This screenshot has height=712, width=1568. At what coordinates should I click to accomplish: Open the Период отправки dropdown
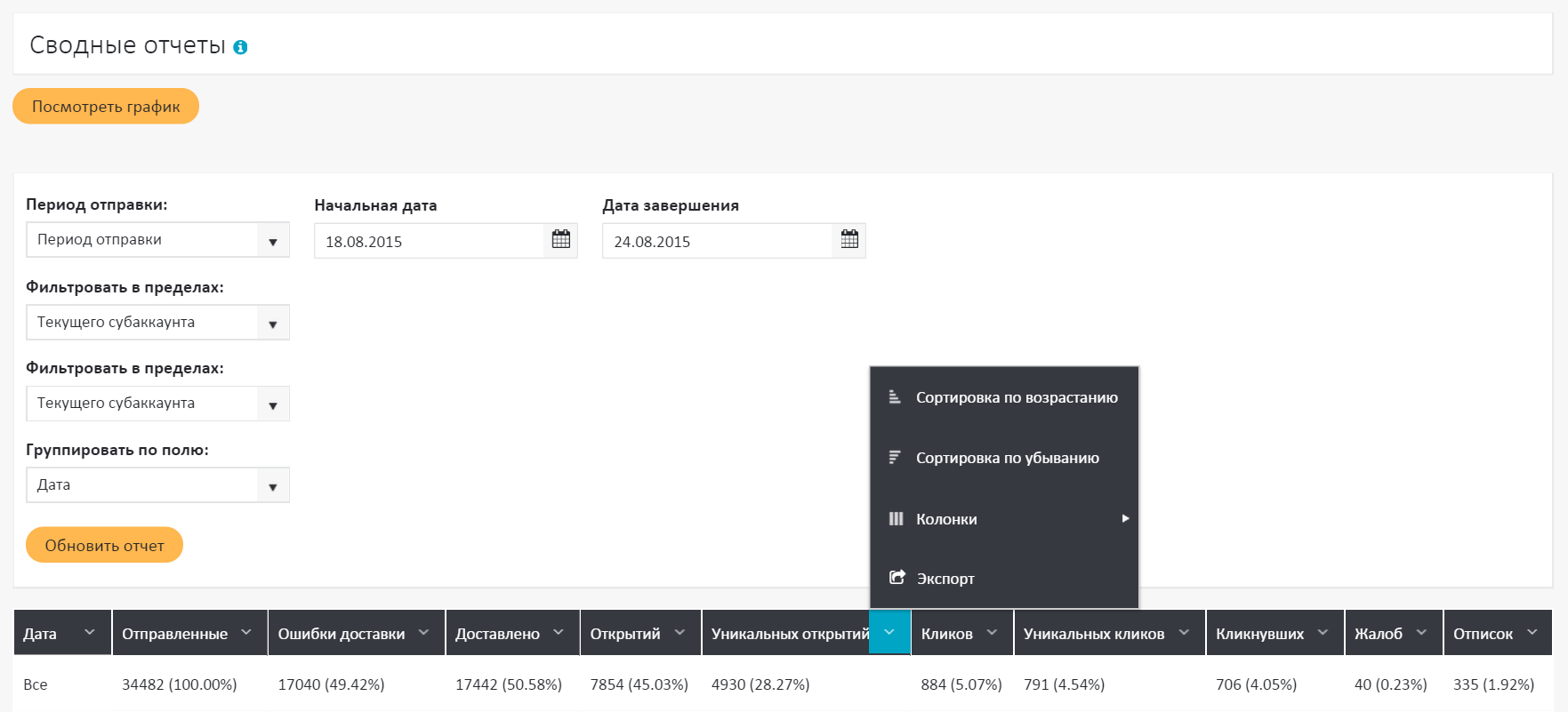[x=272, y=240]
